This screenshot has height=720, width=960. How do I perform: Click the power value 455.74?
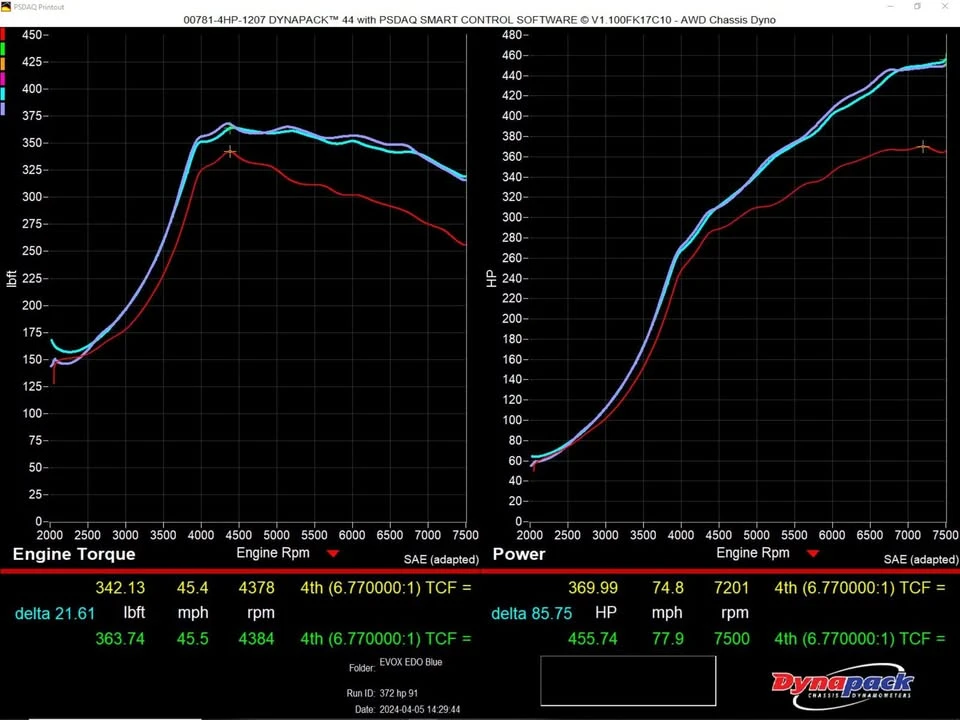tap(593, 639)
